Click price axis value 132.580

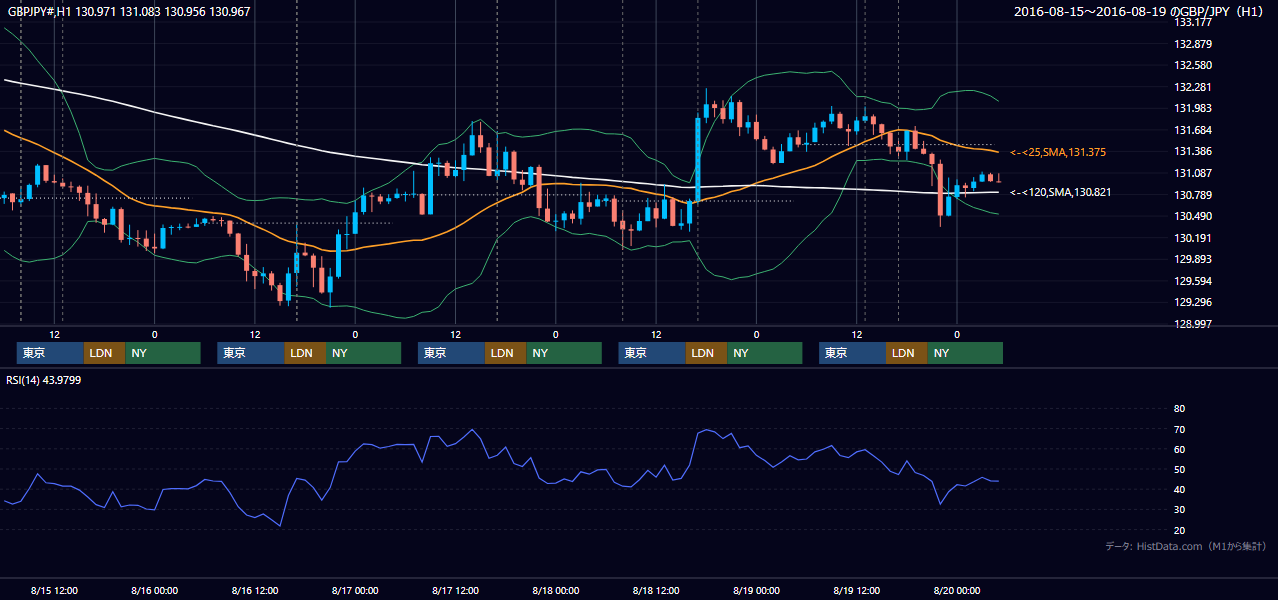point(1193,65)
